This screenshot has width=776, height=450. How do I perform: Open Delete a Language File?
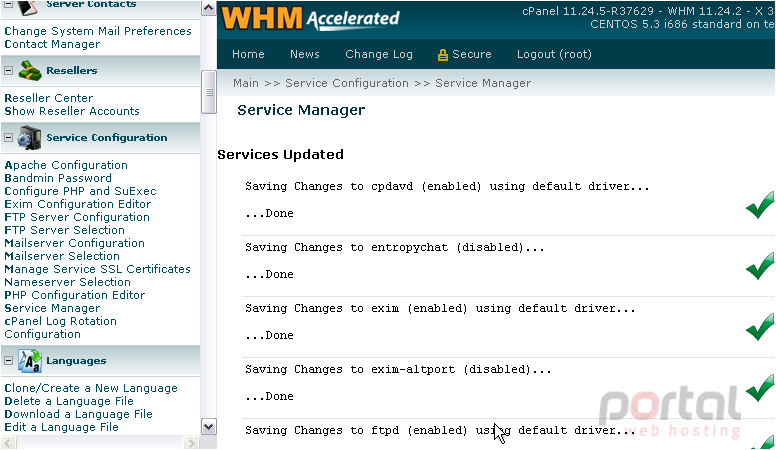point(69,401)
